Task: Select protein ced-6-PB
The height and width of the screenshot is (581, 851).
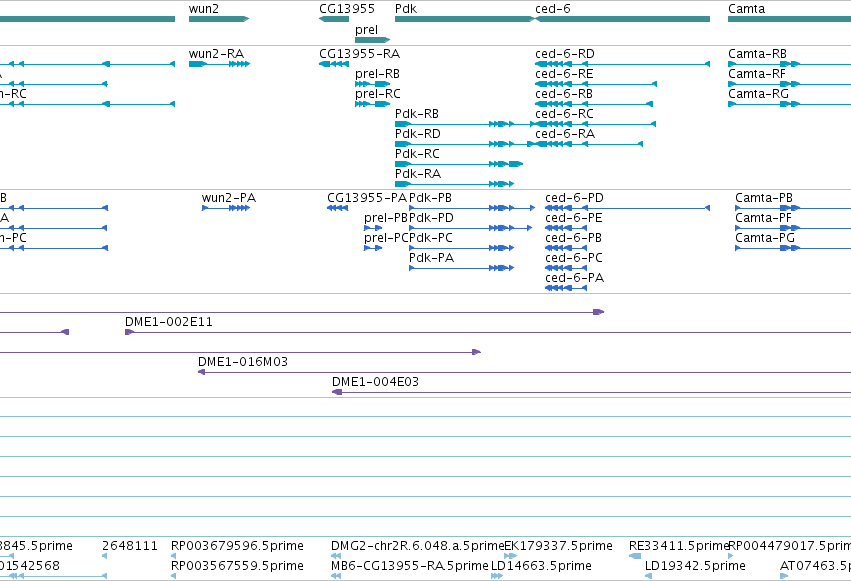Action: (x=566, y=248)
